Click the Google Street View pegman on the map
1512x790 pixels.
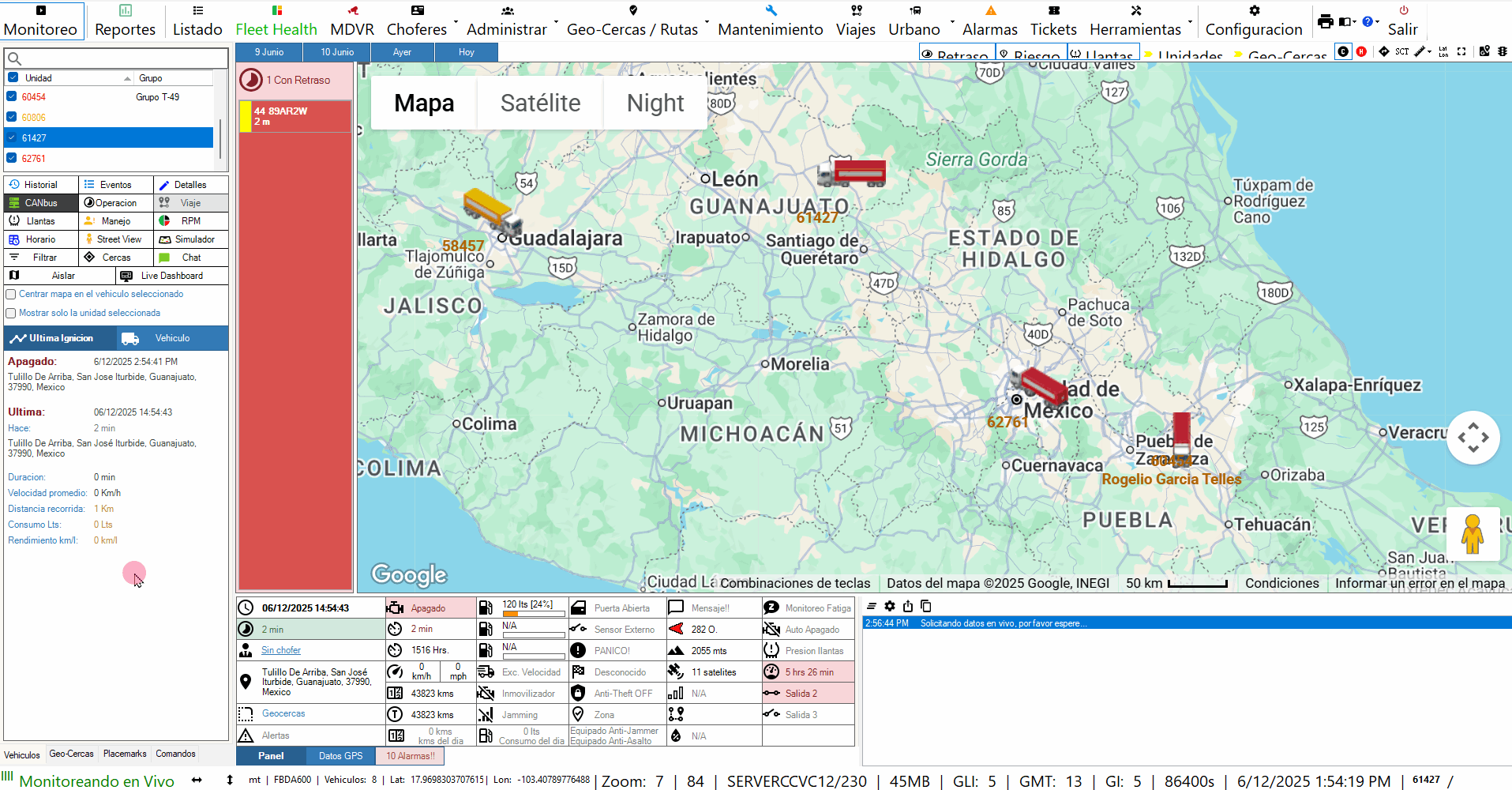pos(1473,534)
